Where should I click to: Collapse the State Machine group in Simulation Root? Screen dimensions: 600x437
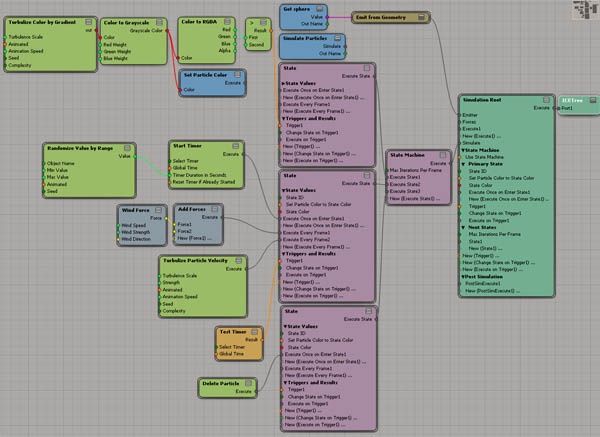pyautogui.click(x=463, y=150)
